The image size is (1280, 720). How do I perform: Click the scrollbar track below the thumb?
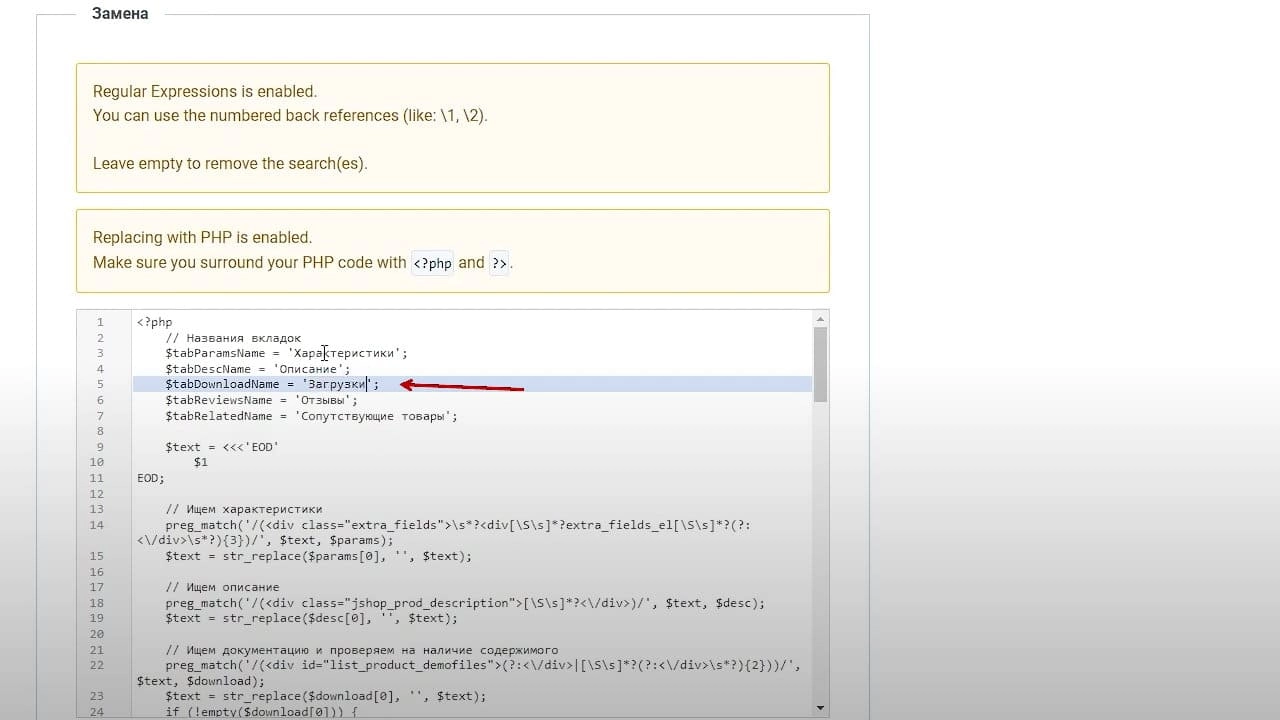(820, 550)
